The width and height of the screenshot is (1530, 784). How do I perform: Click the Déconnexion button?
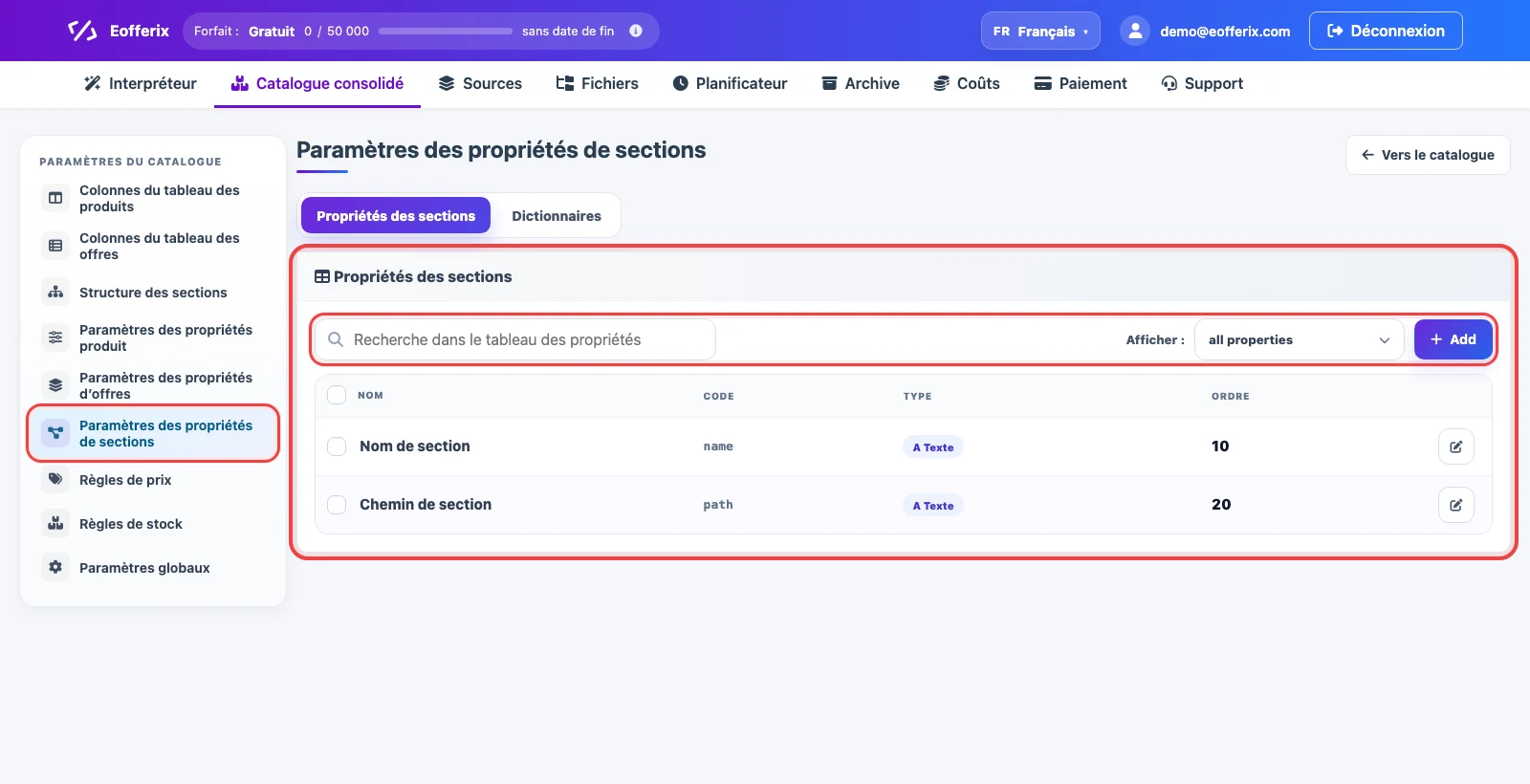point(1386,31)
